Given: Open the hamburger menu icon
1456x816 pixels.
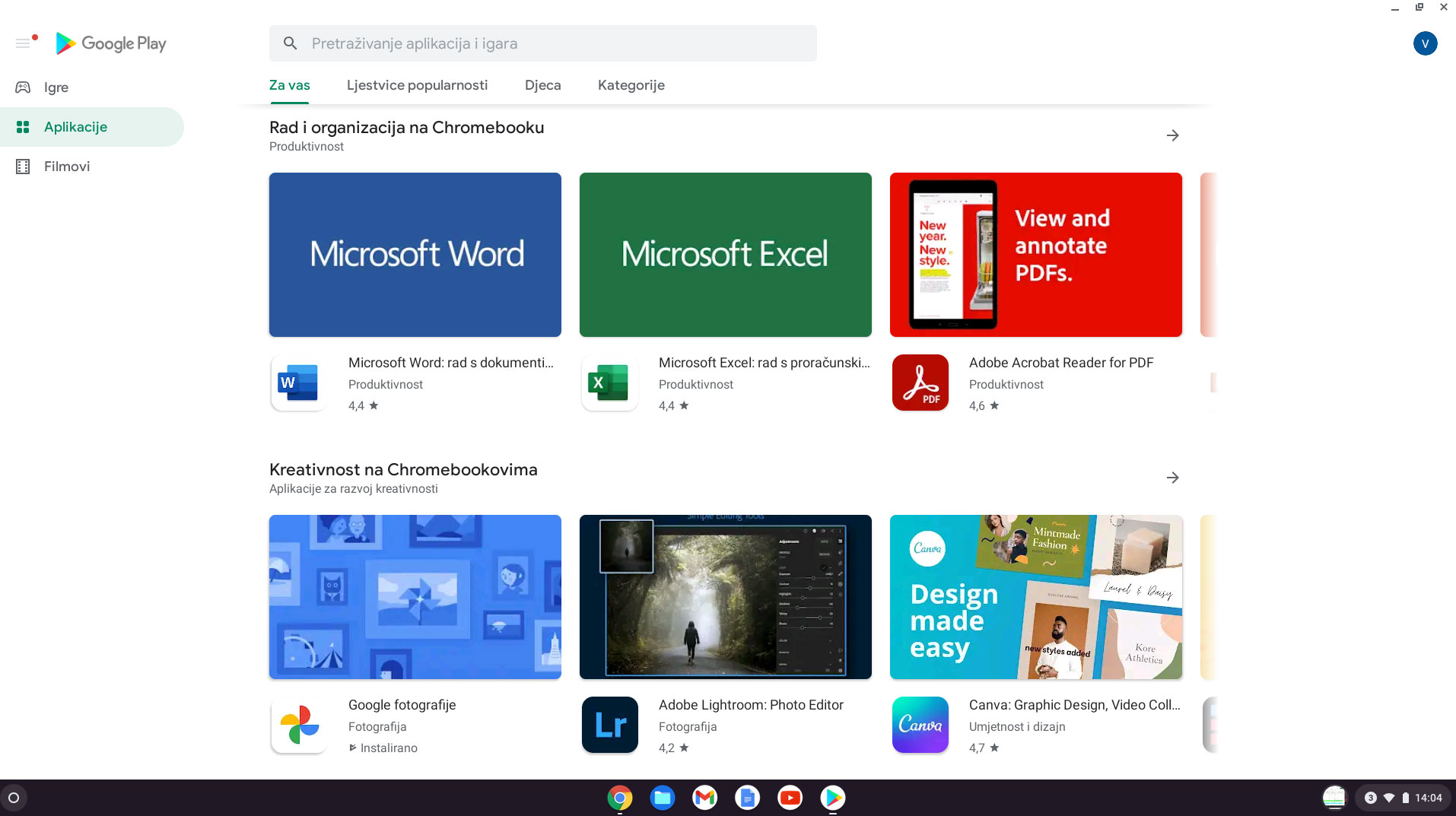Looking at the screenshot, I should pyautogui.click(x=24, y=43).
